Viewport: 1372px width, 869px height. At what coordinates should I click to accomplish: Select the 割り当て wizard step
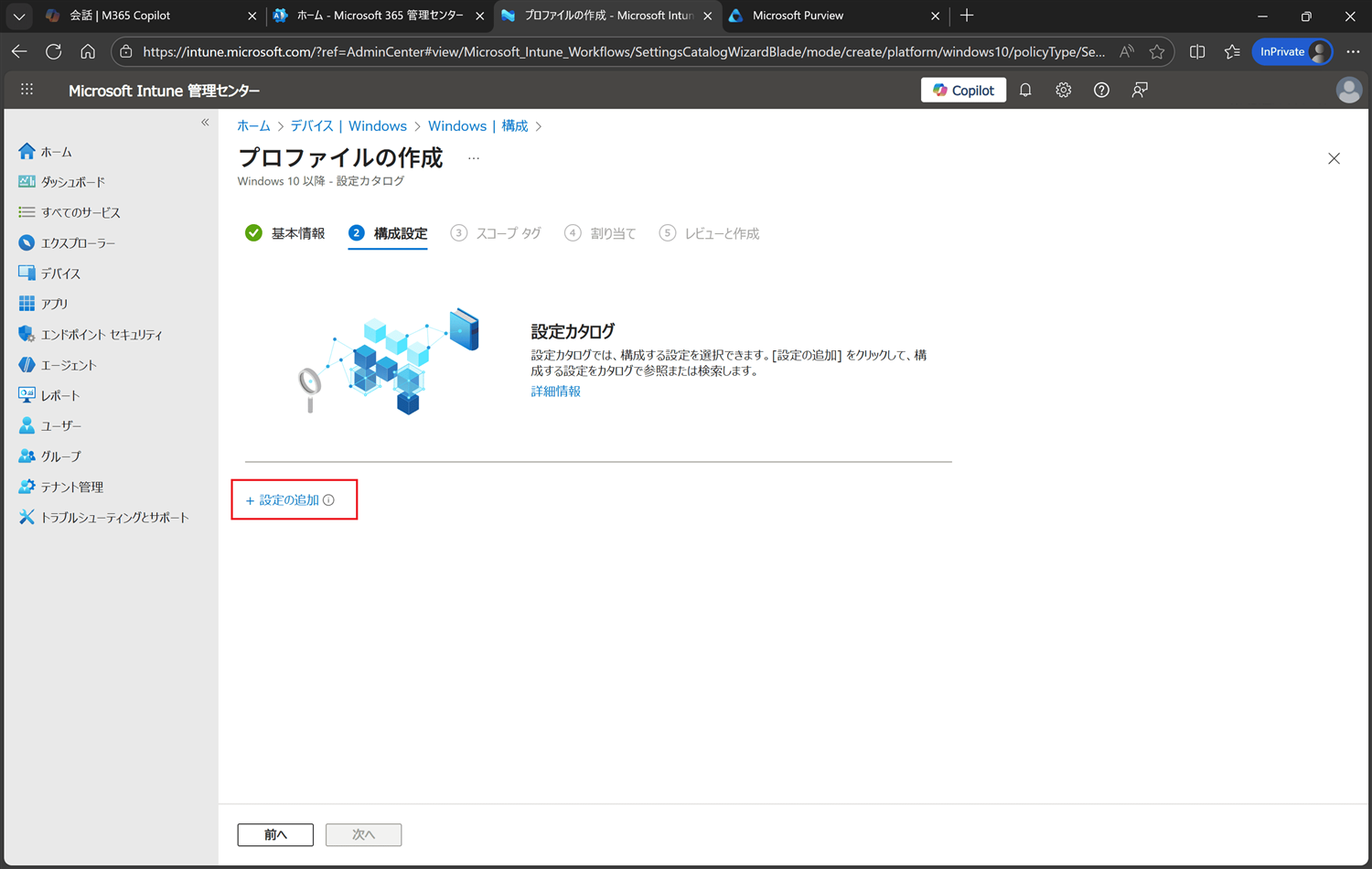(600, 233)
